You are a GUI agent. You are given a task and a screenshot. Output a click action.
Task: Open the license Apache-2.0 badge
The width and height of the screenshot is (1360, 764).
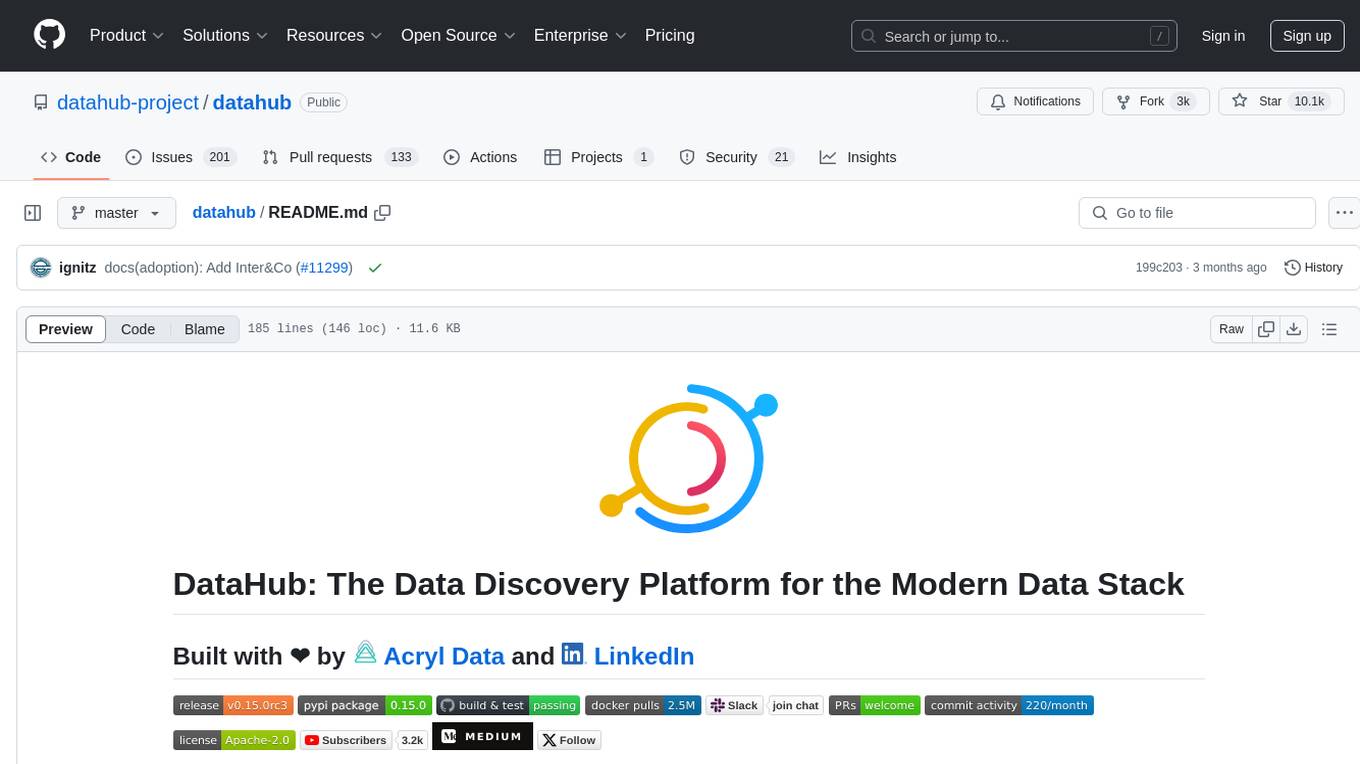[235, 740]
